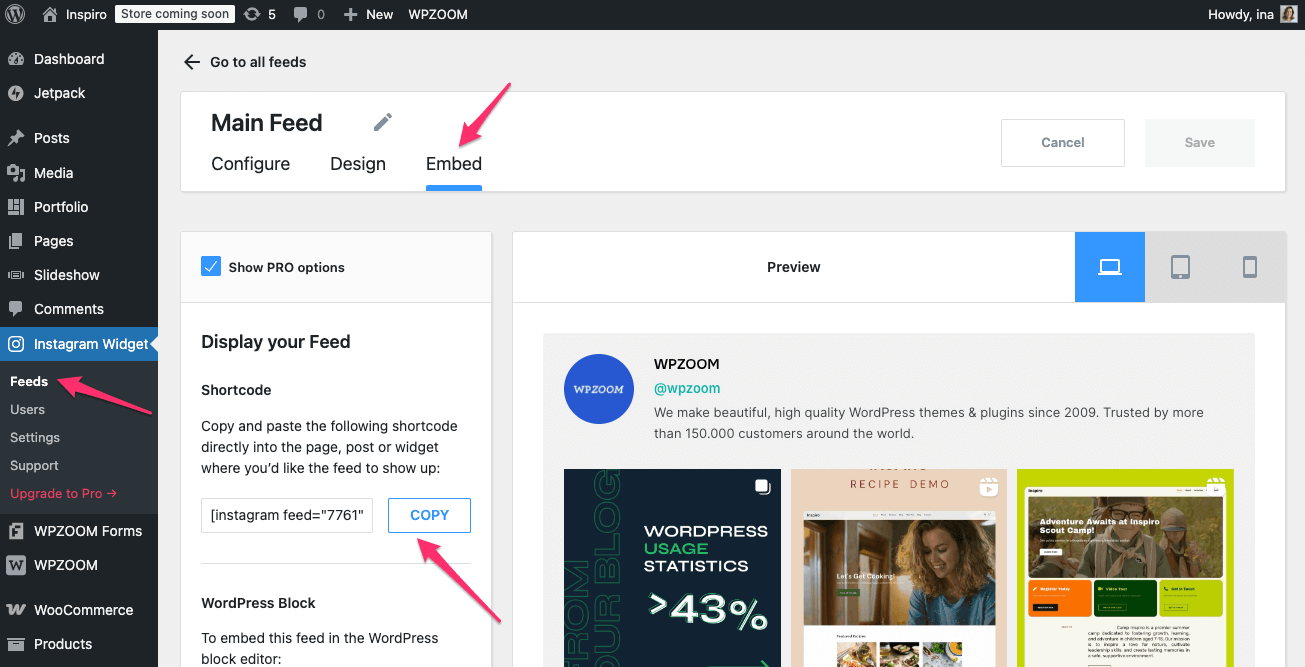Switch preview to tablet view icon
1305x667 pixels.
(1180, 267)
